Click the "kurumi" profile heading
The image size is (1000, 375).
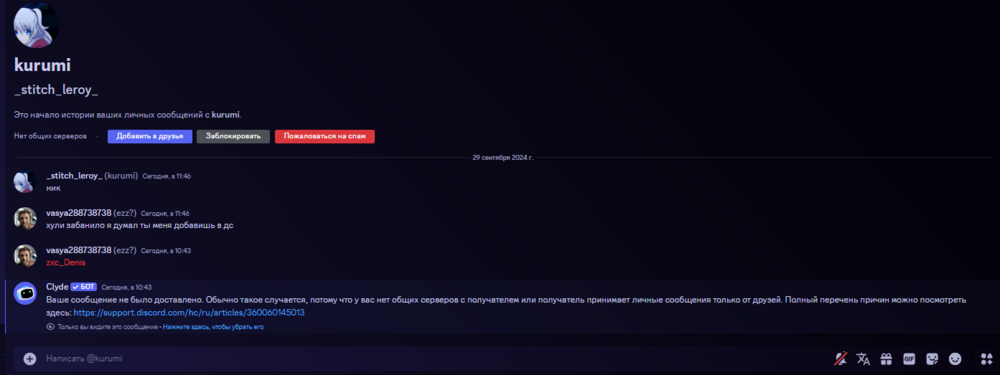pos(42,64)
